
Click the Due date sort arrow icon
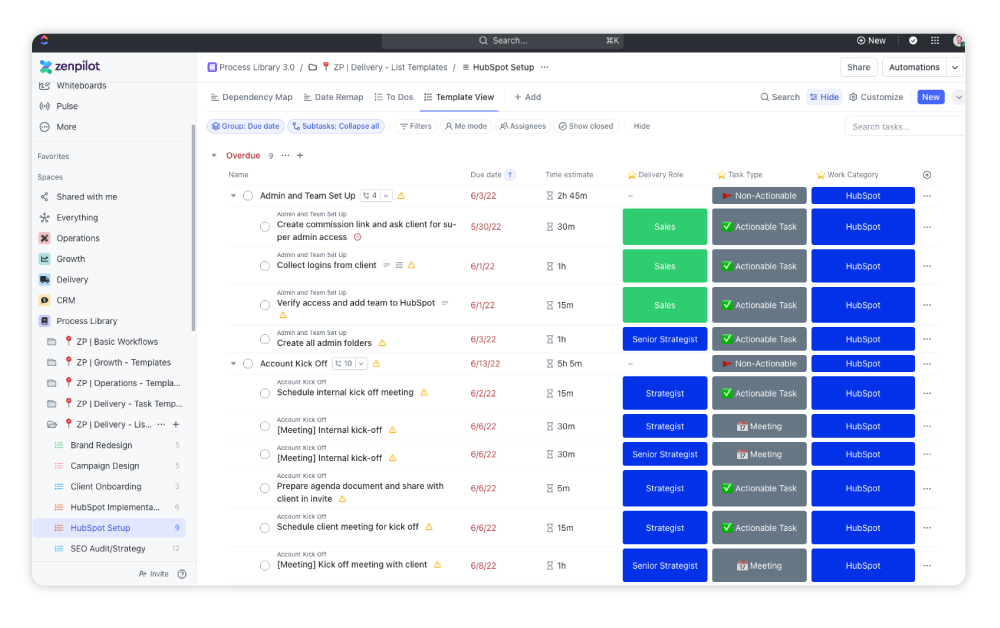click(510, 175)
